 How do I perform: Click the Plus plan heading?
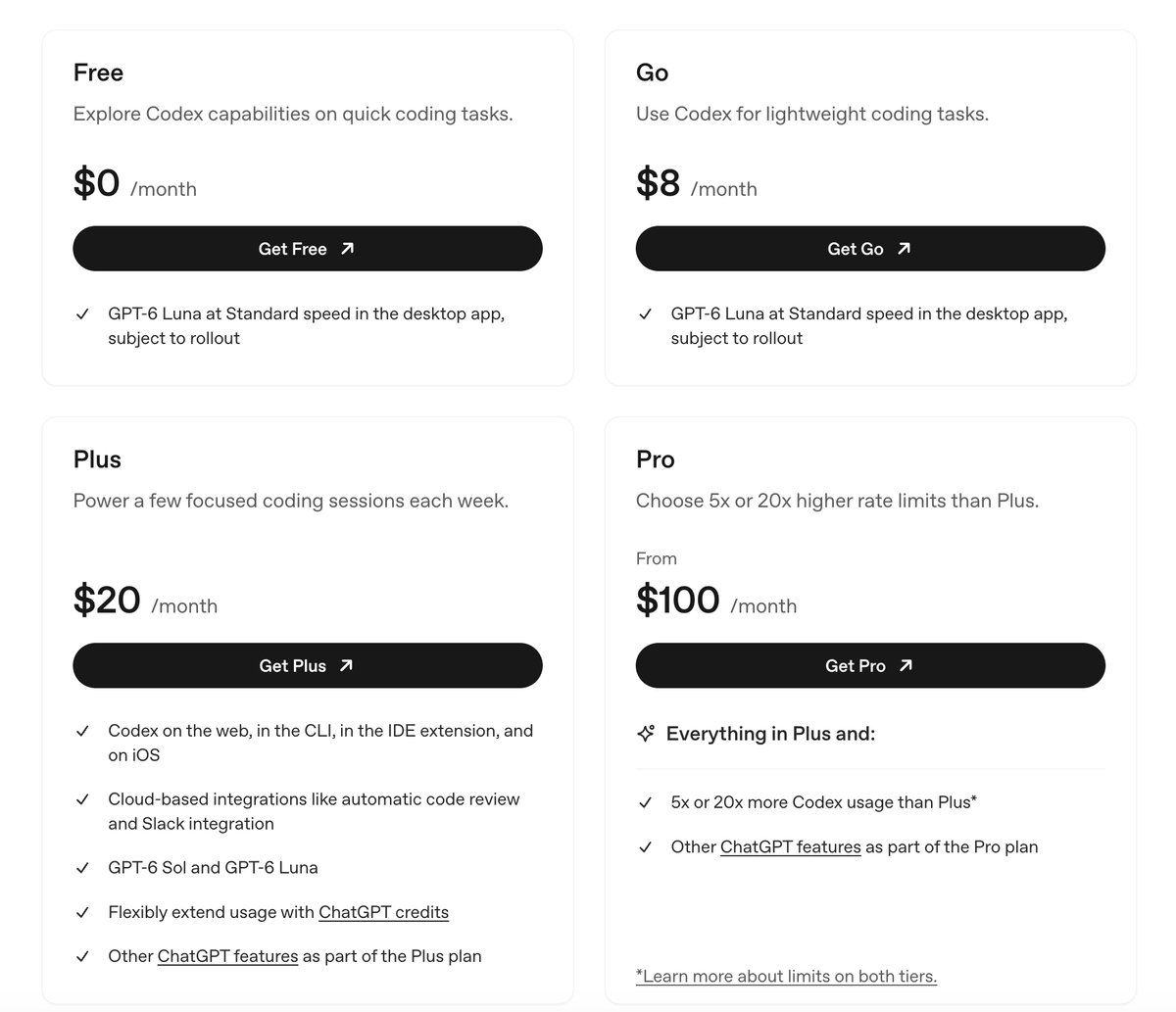tap(97, 459)
